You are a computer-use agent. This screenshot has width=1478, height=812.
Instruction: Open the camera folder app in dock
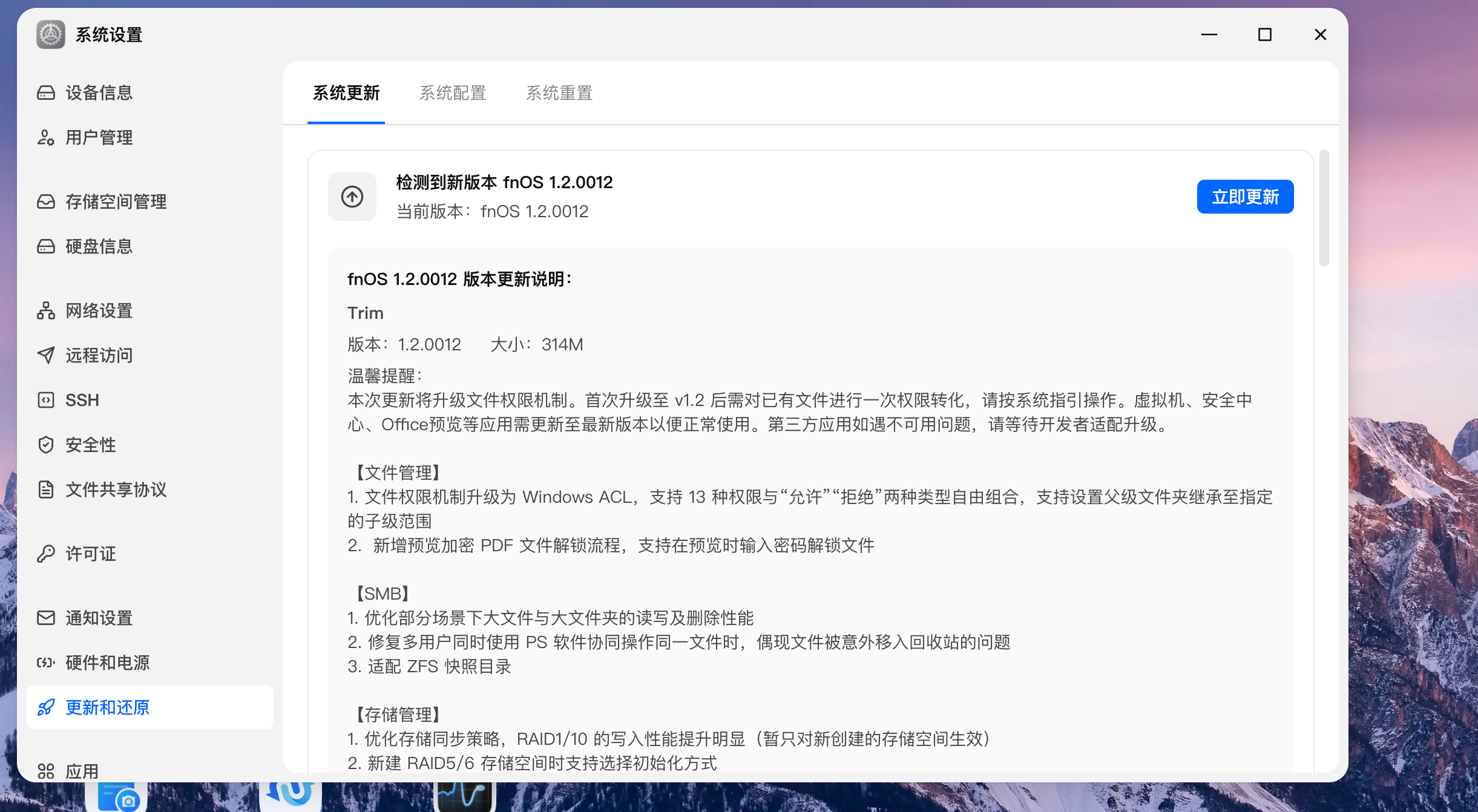[116, 797]
